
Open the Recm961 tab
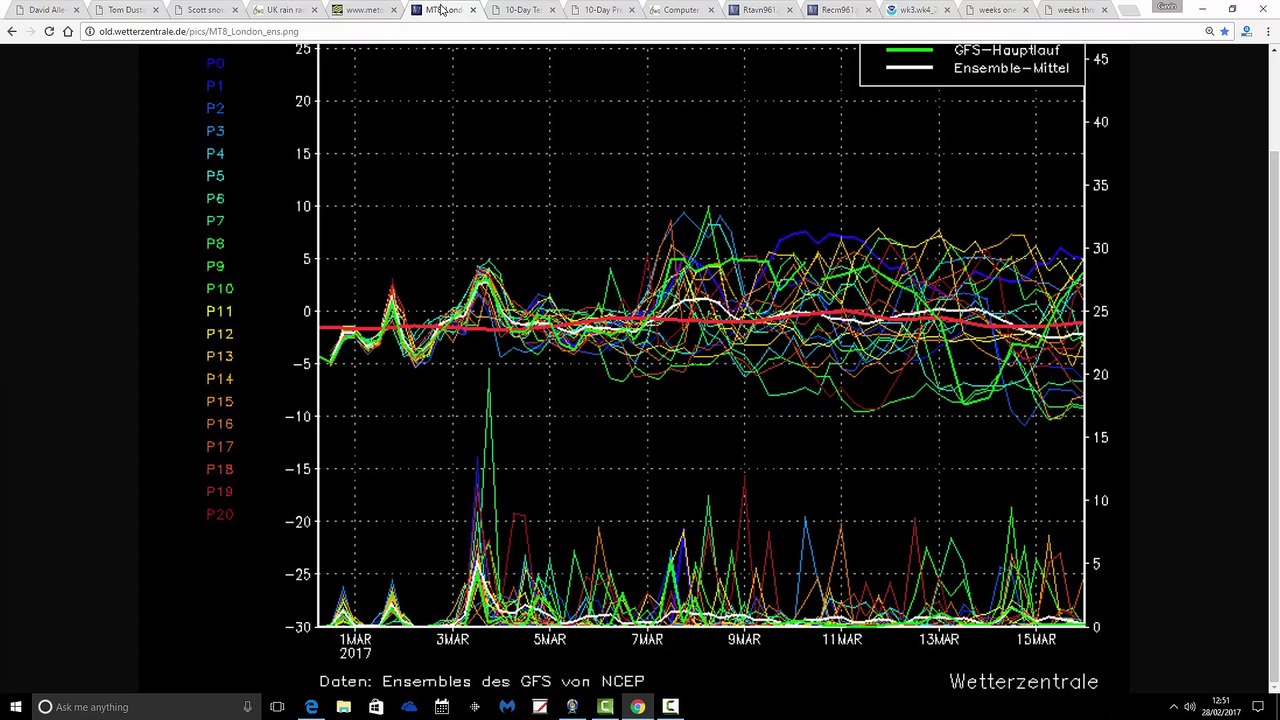[x=840, y=10]
